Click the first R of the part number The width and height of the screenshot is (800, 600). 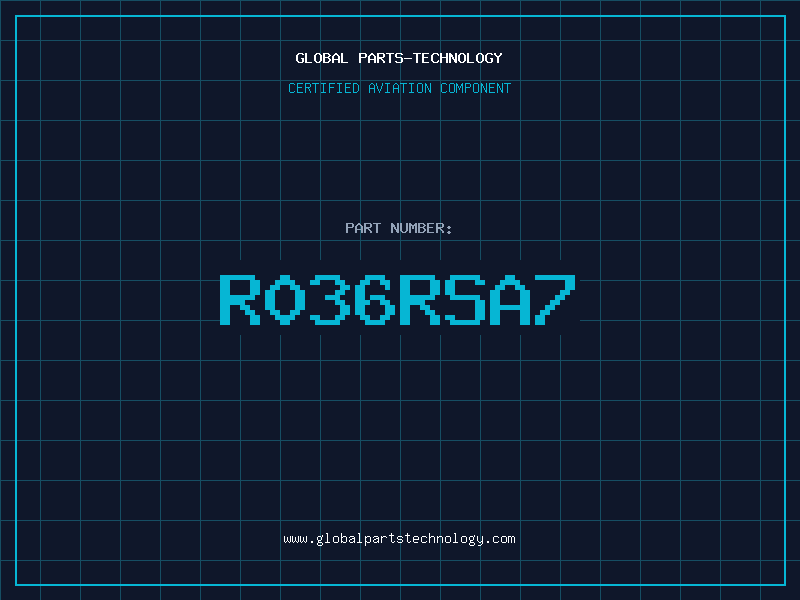pyautogui.click(x=240, y=299)
